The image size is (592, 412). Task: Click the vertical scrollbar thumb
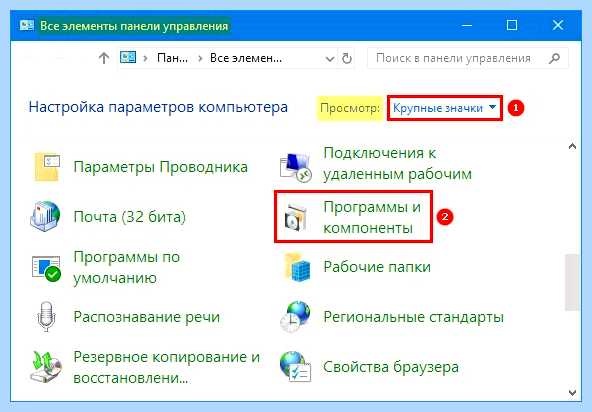[x=572, y=282]
